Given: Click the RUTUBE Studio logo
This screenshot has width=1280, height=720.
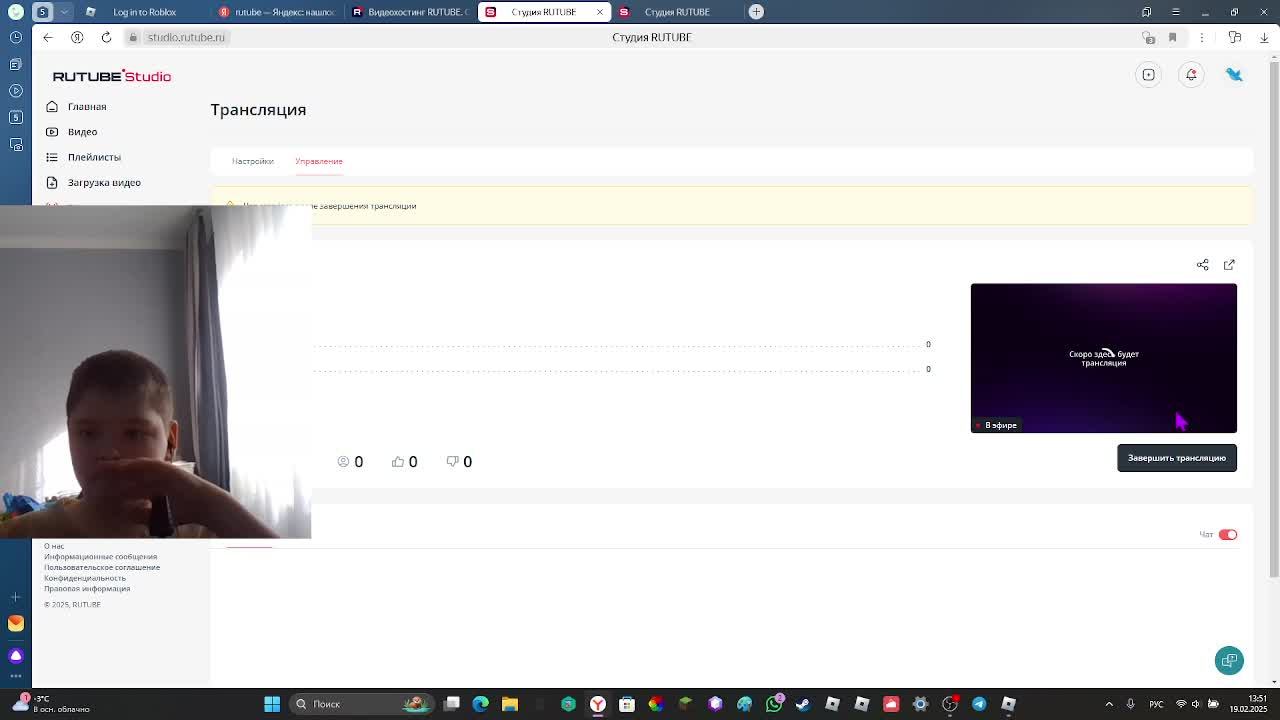Looking at the screenshot, I should [112, 76].
